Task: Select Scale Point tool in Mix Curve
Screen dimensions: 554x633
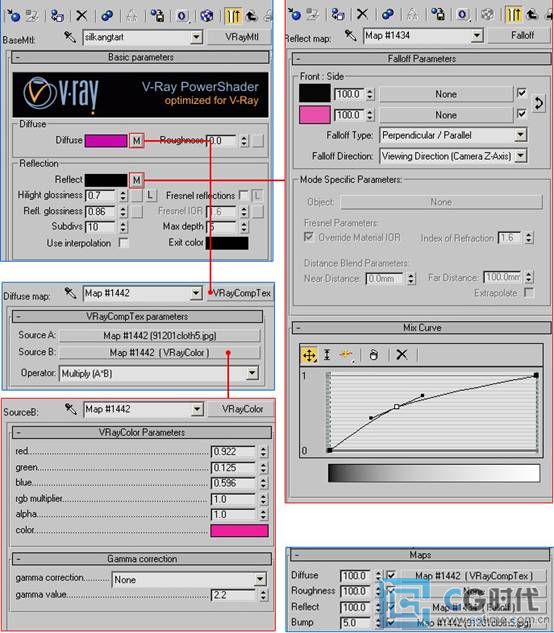Action: pos(327,355)
